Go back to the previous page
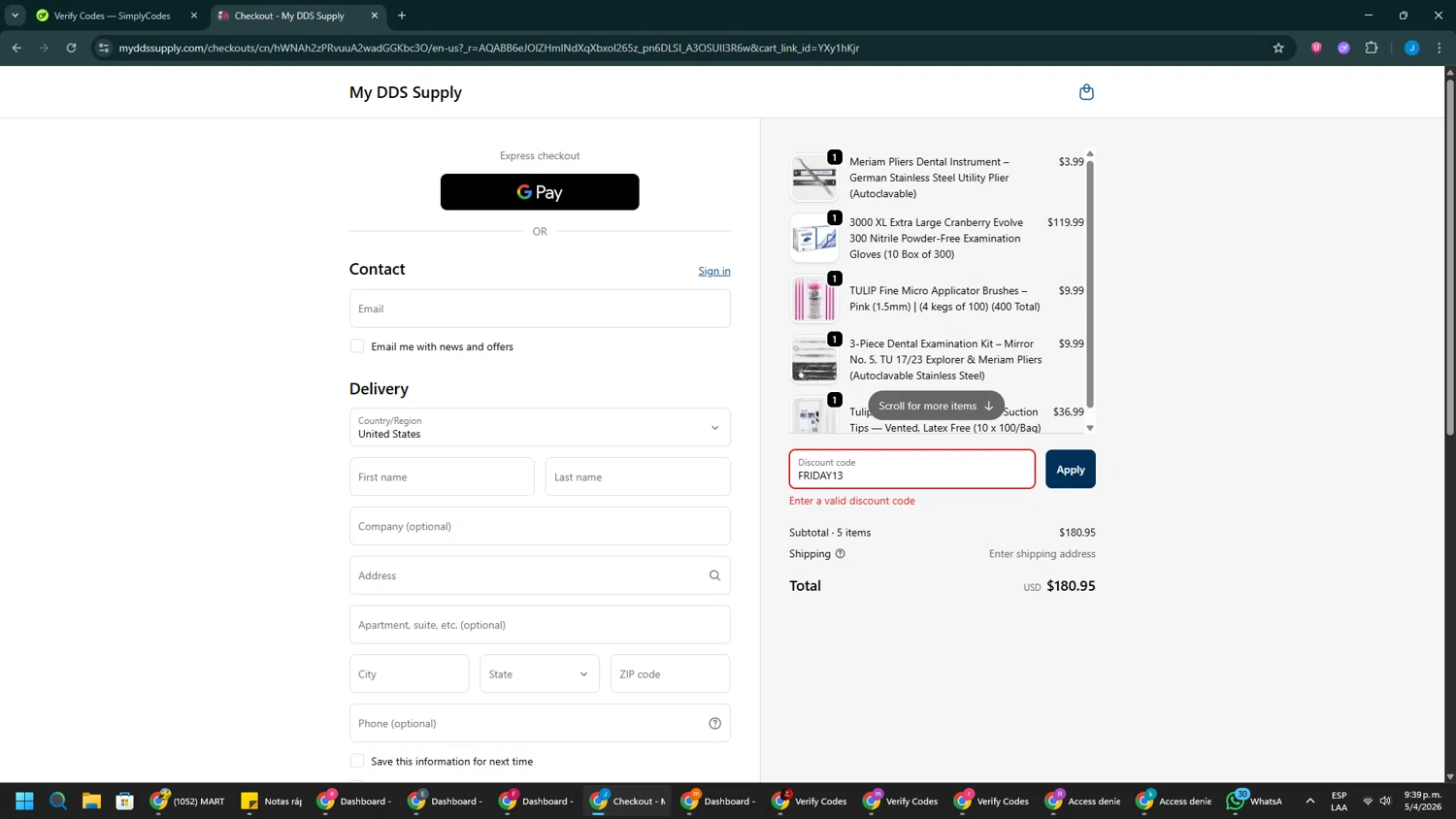Viewport: 1456px width, 819px height. coord(17,48)
